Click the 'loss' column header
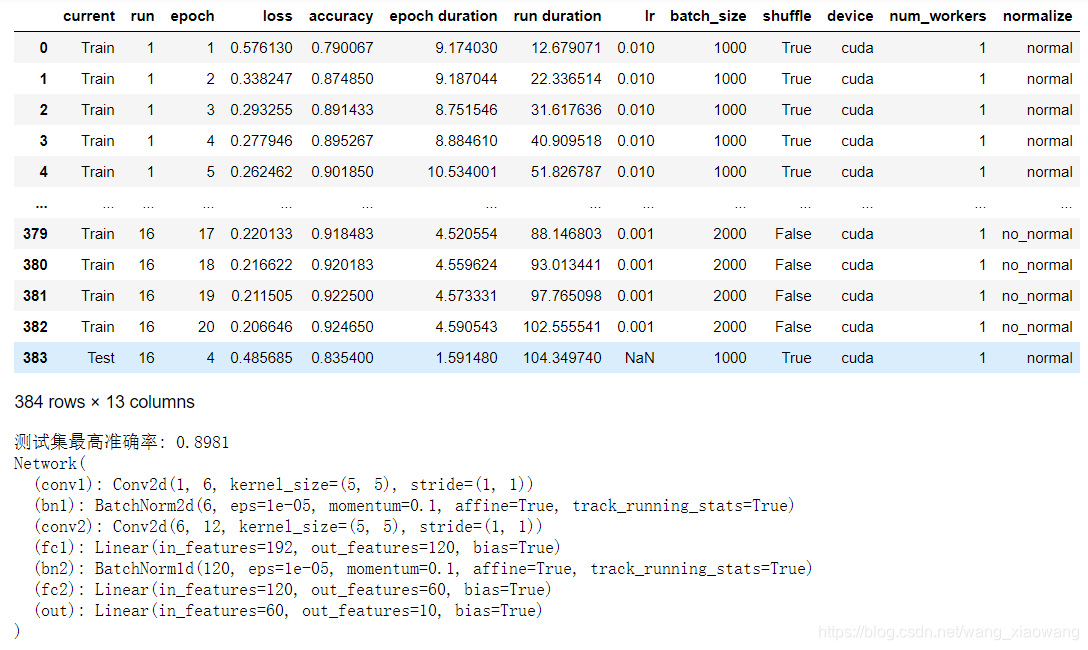This screenshot has height=650, width=1088. click(278, 16)
